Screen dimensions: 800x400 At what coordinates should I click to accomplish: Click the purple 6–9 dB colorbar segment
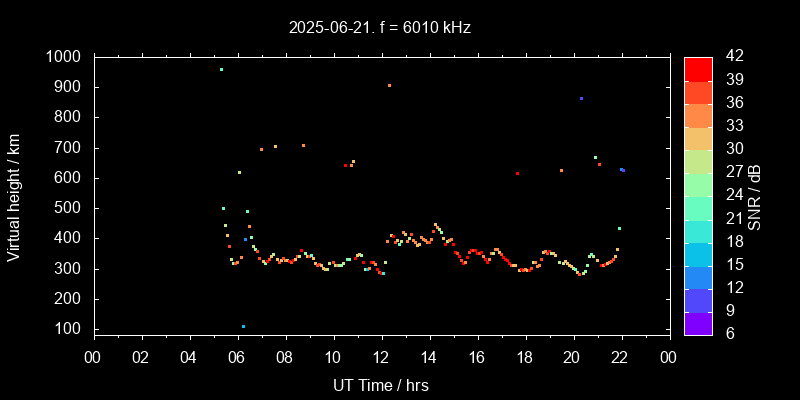pyautogui.click(x=698, y=321)
